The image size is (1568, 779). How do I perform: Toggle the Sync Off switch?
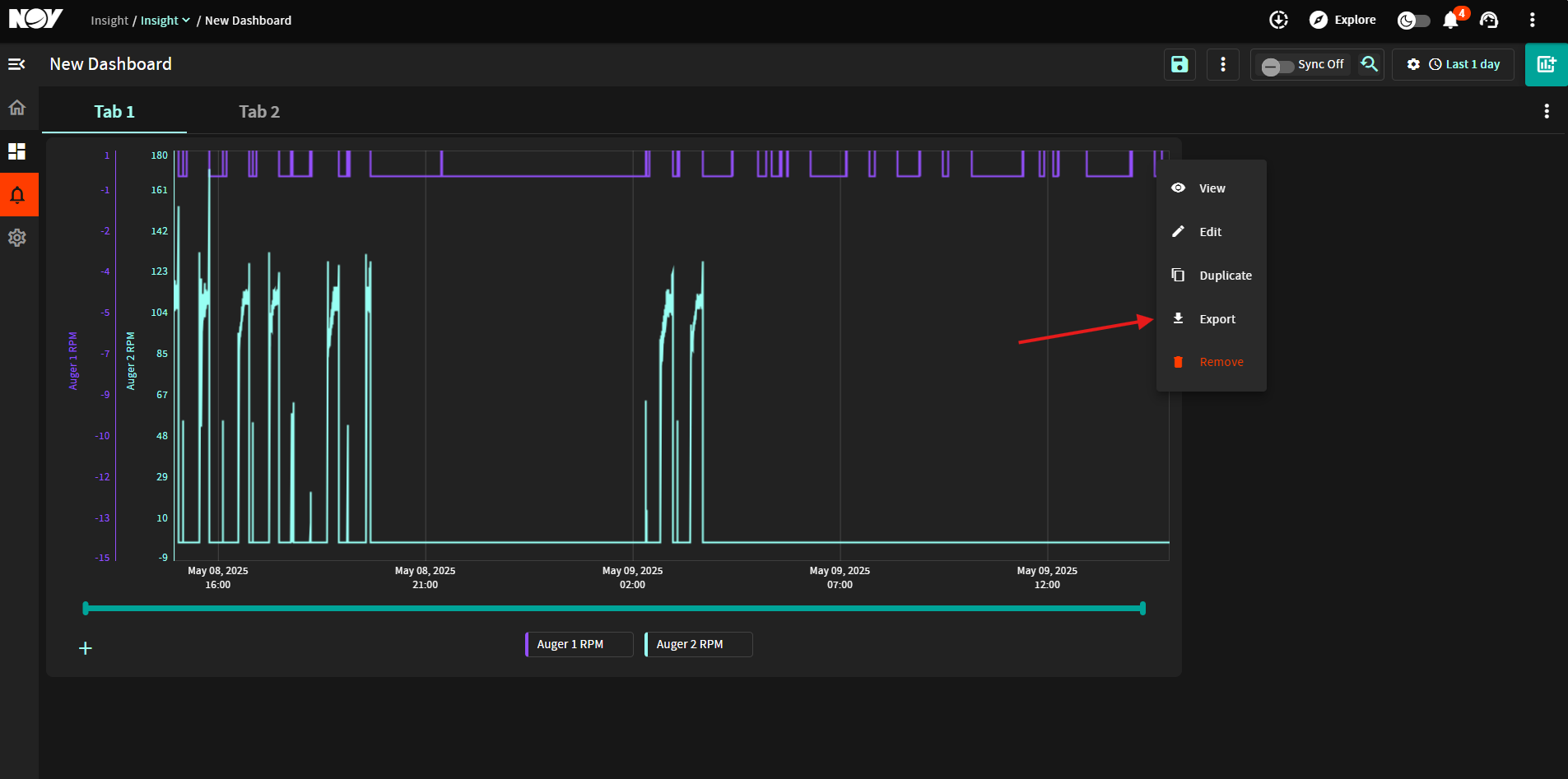1277,66
